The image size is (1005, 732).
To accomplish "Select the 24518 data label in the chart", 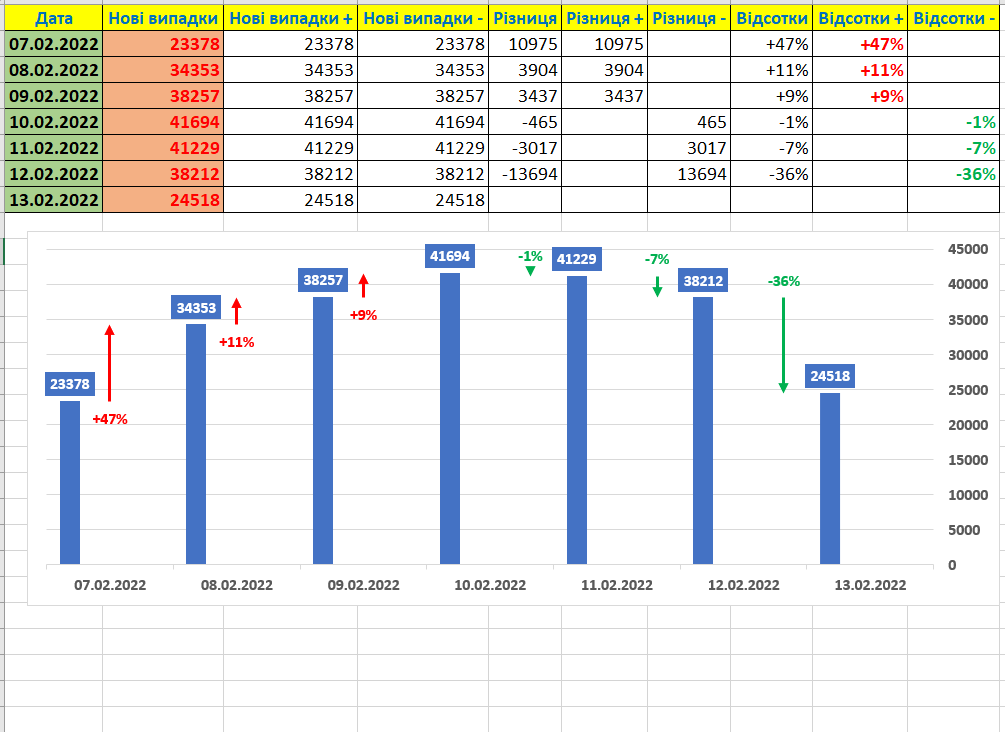I will [x=830, y=377].
